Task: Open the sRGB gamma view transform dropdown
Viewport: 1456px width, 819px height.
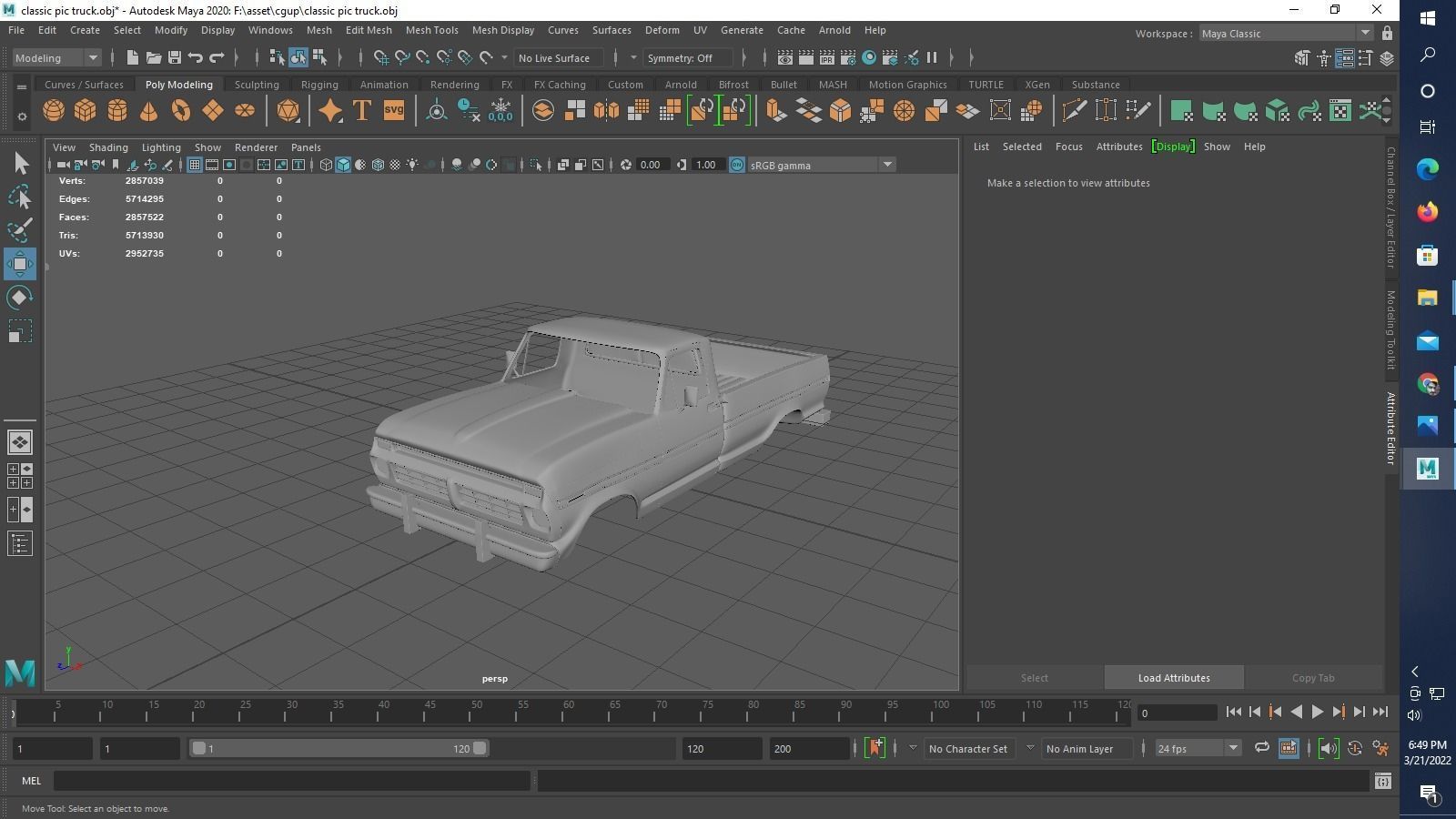Action: click(821, 165)
